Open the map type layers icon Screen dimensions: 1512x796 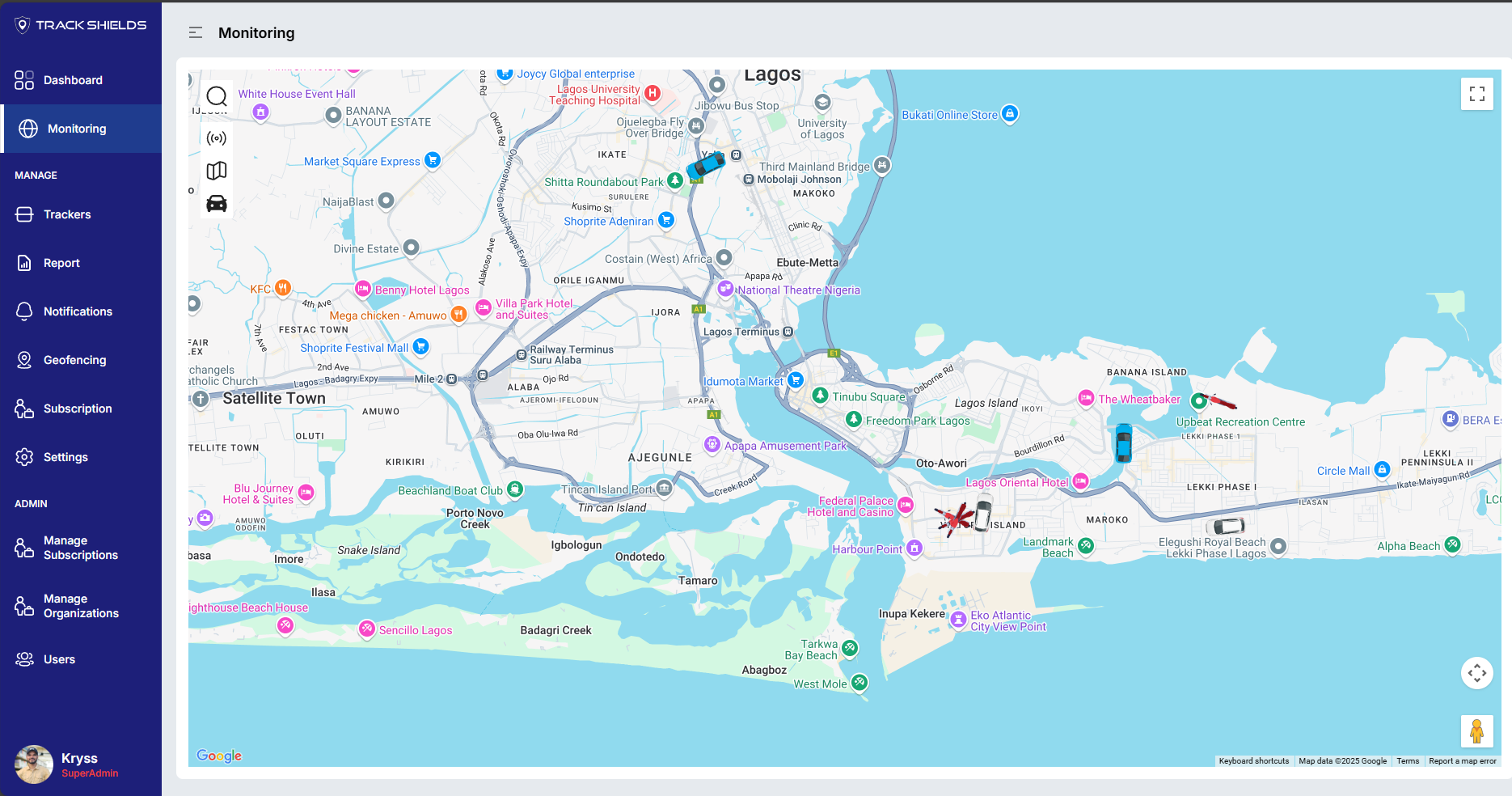pos(217,171)
